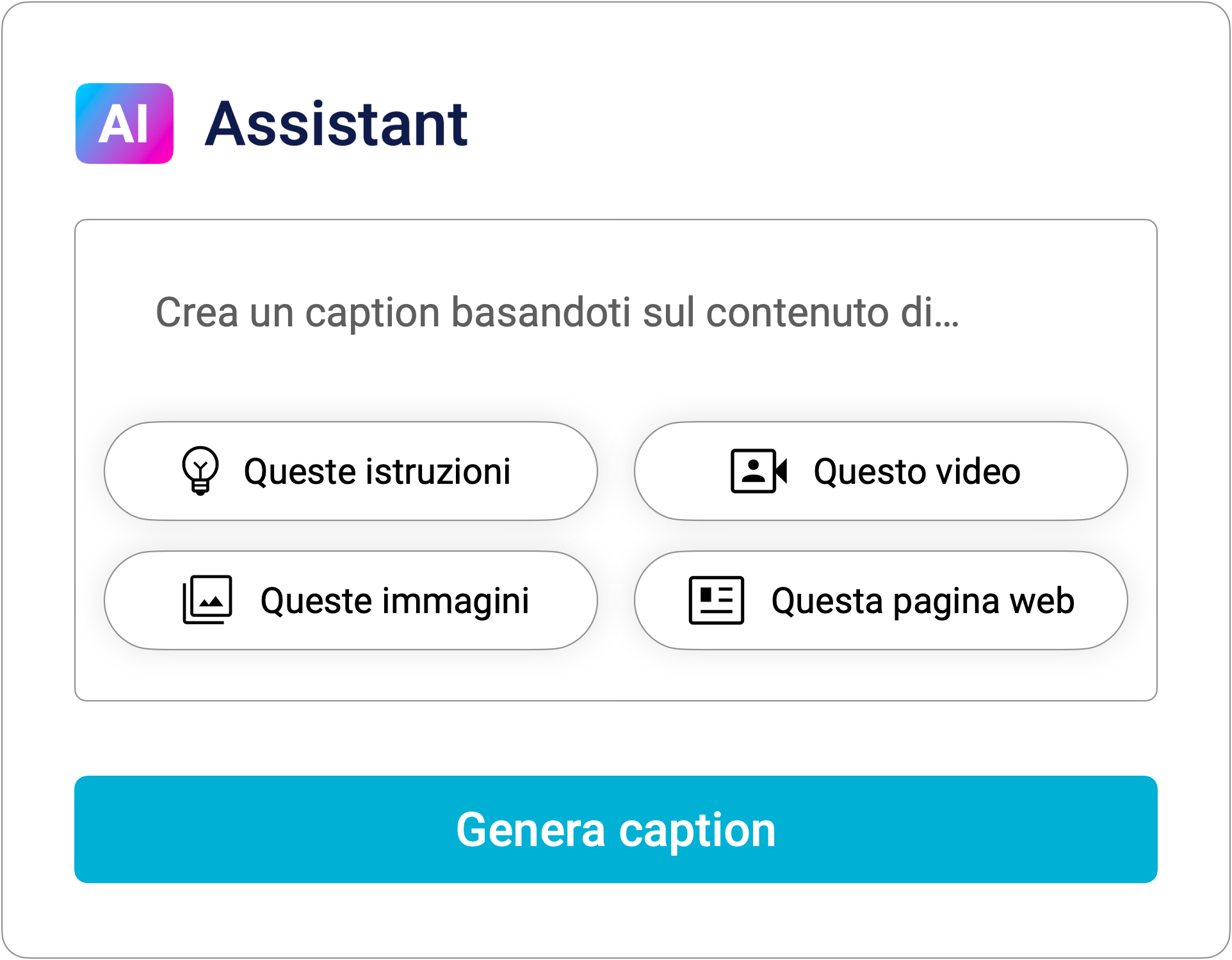Image resolution: width=1232 pixels, height=960 pixels.
Task: Click the web page article icon
Action: [716, 600]
